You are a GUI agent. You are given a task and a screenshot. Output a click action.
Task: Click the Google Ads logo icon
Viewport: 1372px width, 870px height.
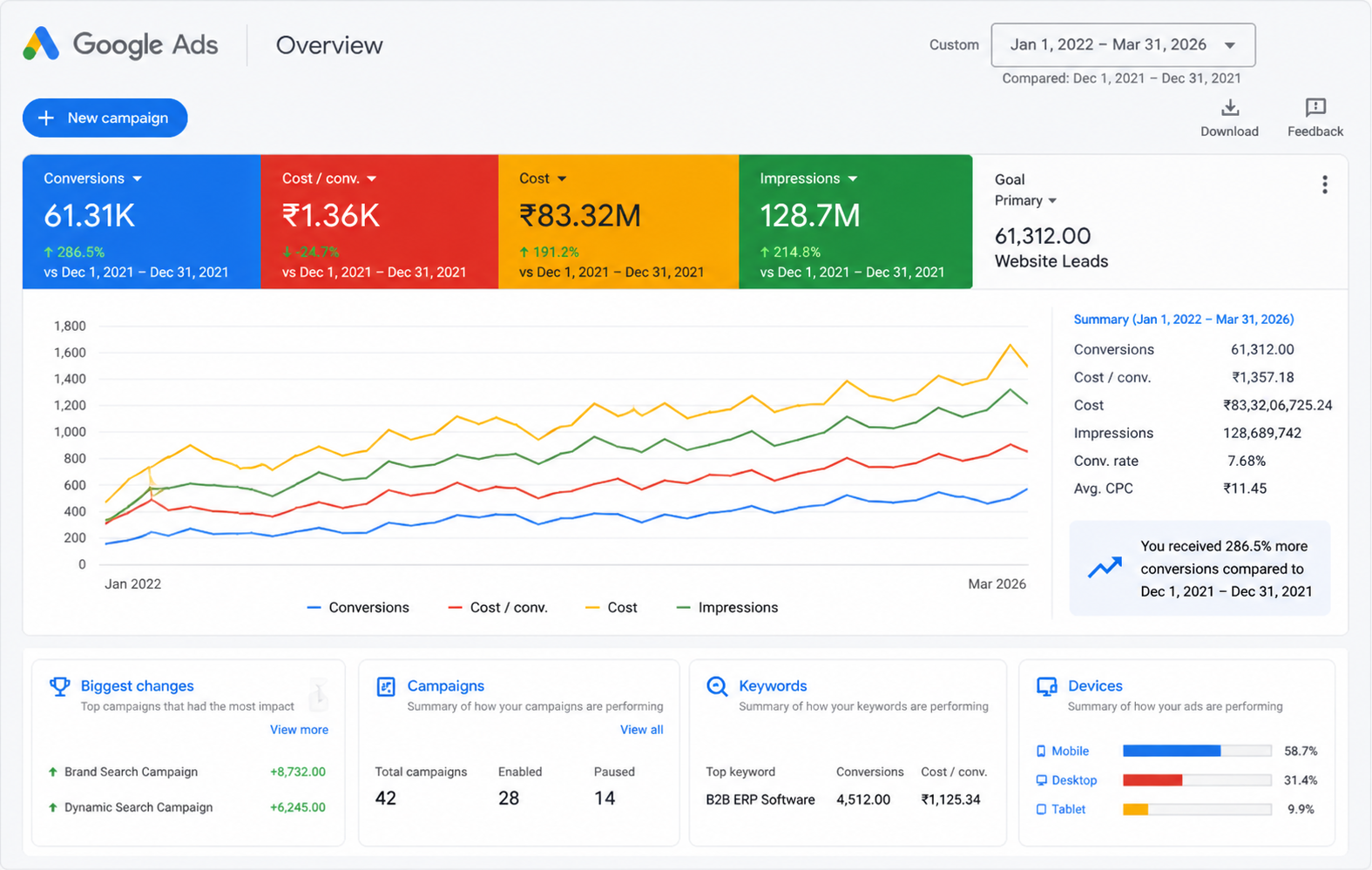click(x=41, y=44)
